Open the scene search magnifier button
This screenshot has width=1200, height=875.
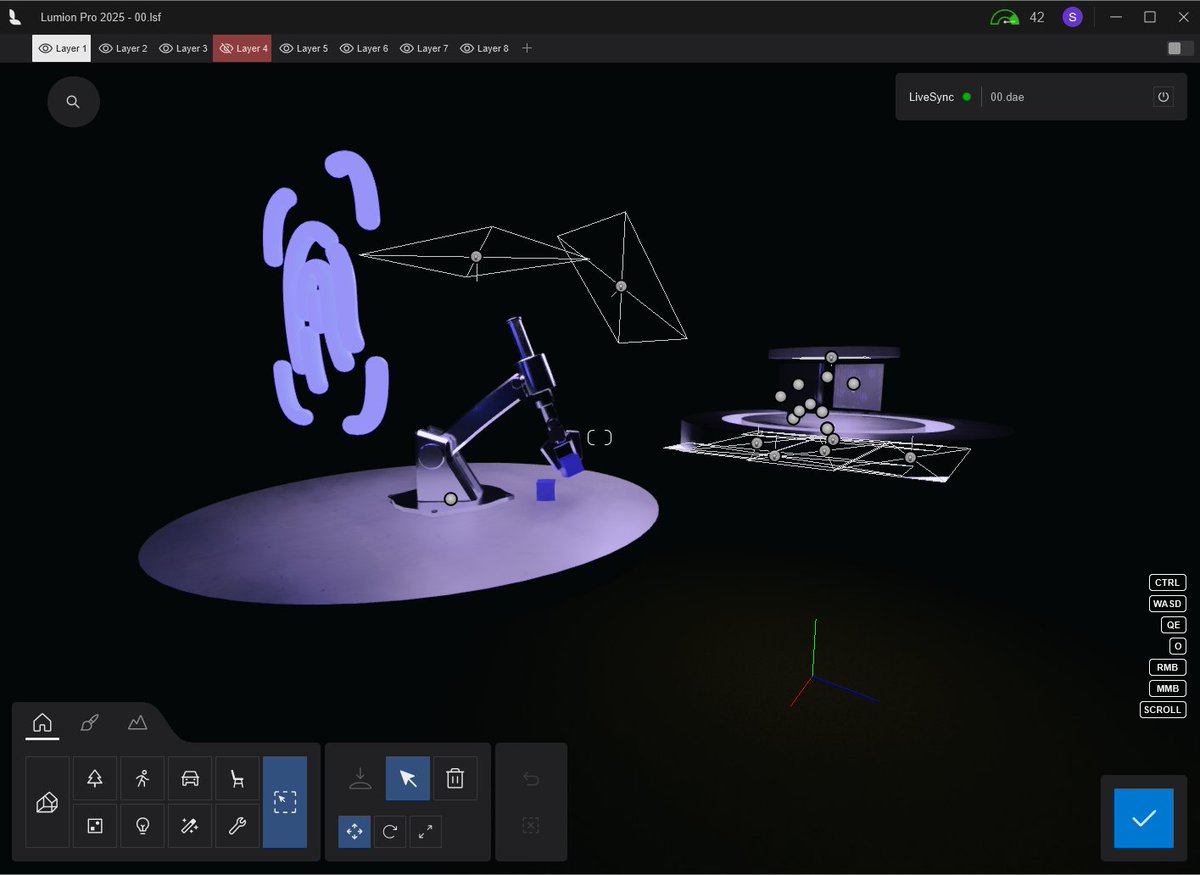point(73,101)
